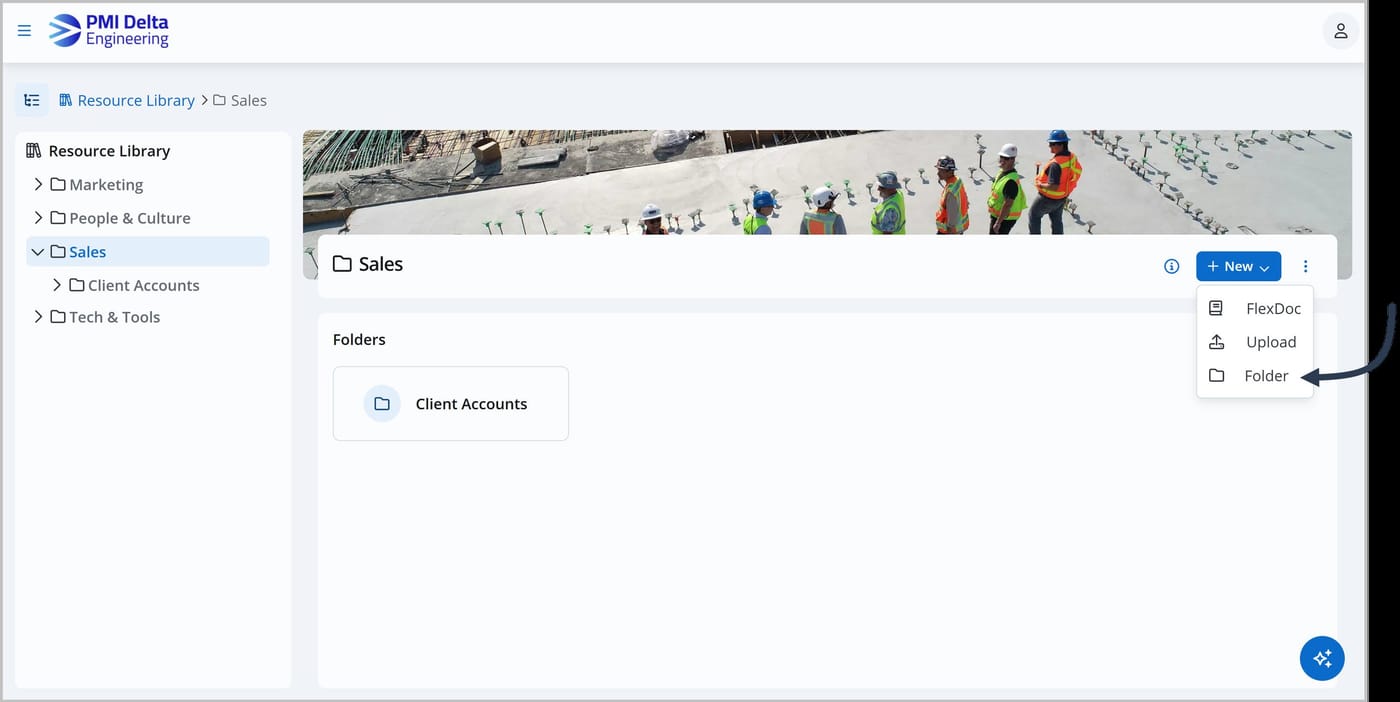Open the user profile icon

point(1340,31)
